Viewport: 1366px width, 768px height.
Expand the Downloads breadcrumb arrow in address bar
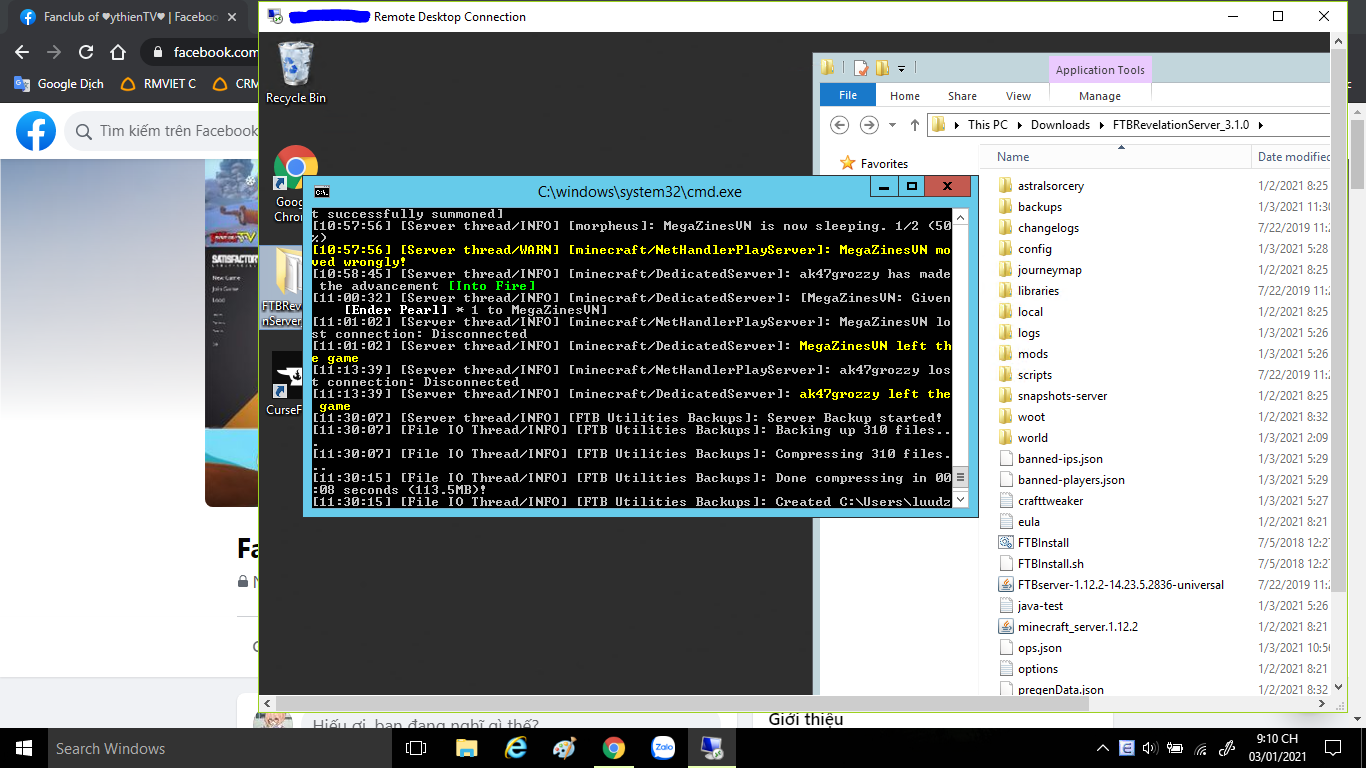point(1101,125)
